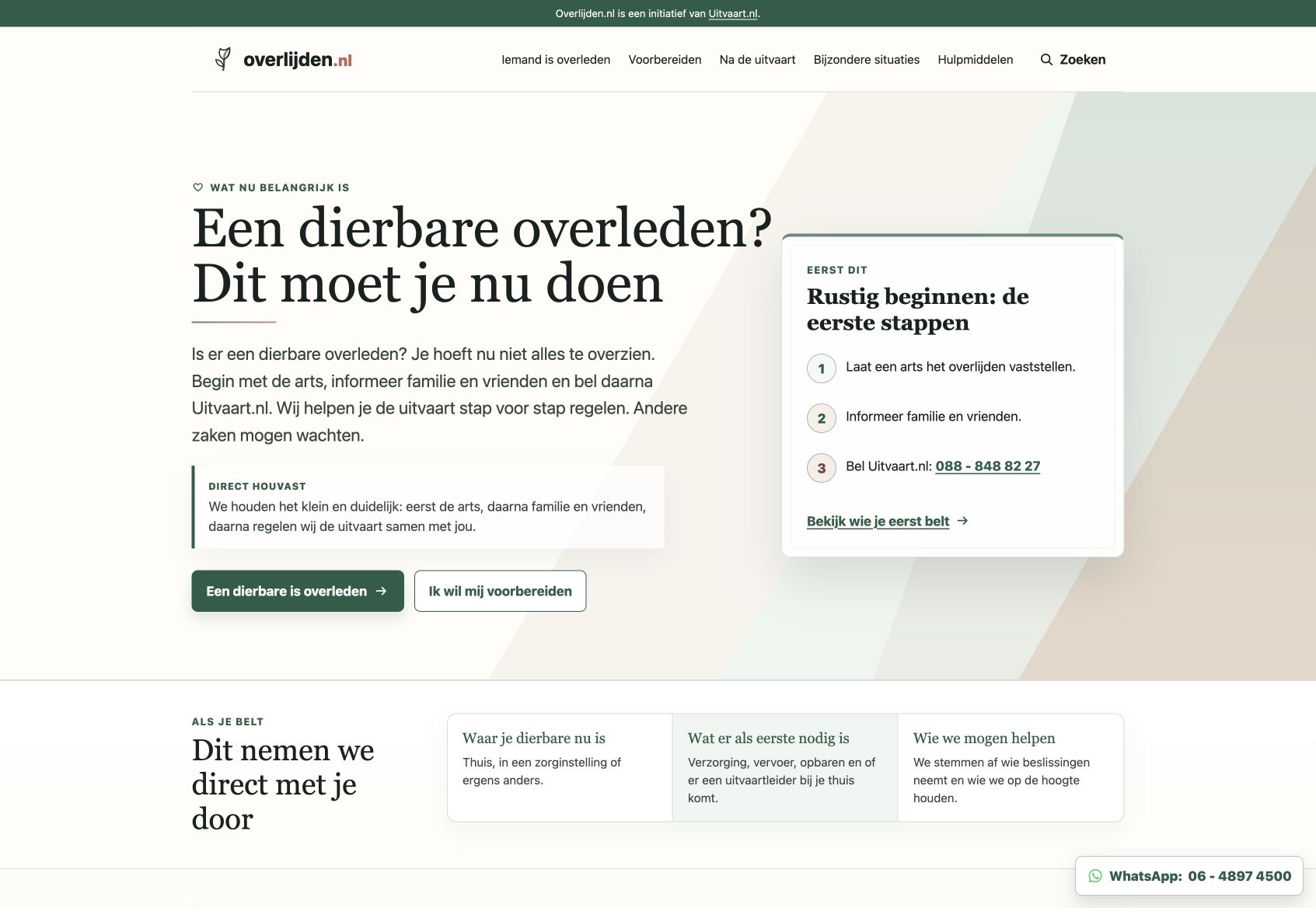Click text 'We stemmen af wie beslissingen neemt'
The height and width of the screenshot is (908, 1316).
pos(1001,771)
